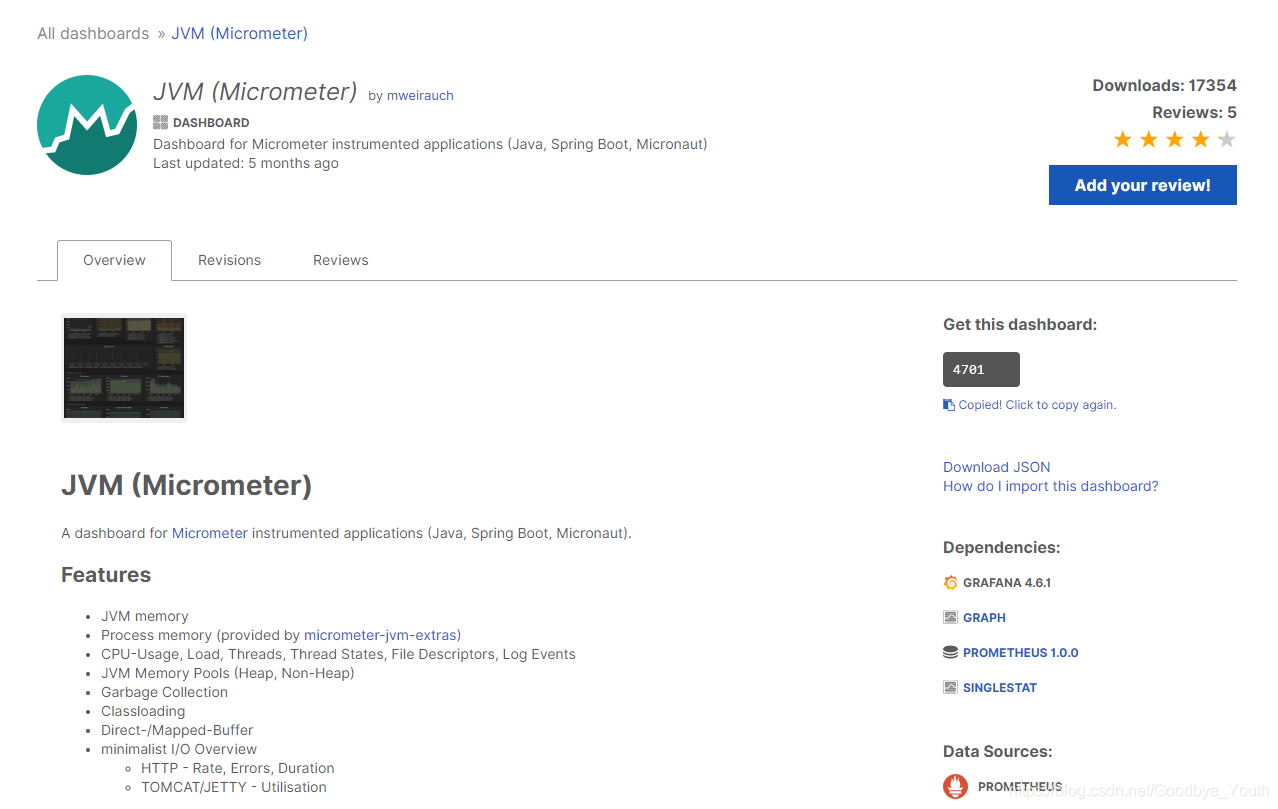Click the first rating star
Viewport: 1278px width, 809px height.
1123,139
